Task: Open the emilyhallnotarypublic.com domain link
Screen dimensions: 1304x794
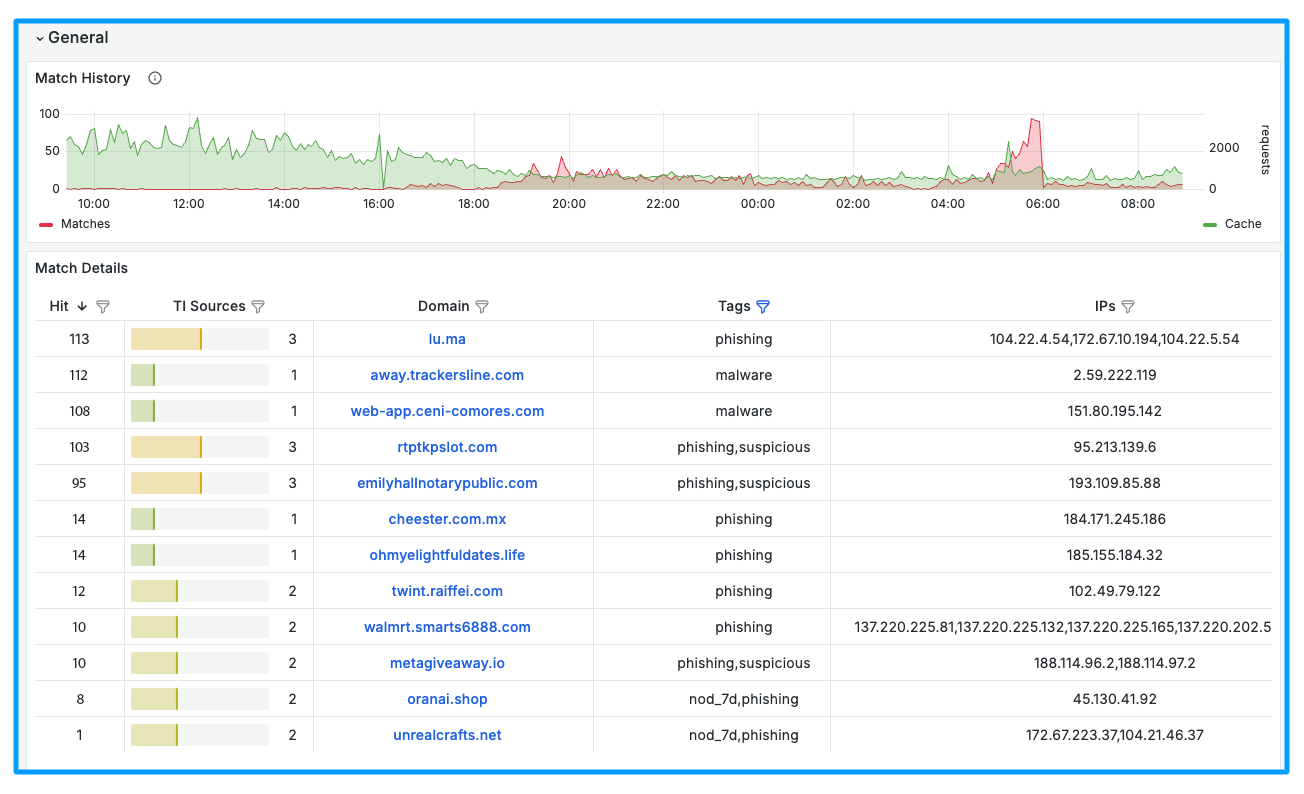Action: (x=447, y=483)
